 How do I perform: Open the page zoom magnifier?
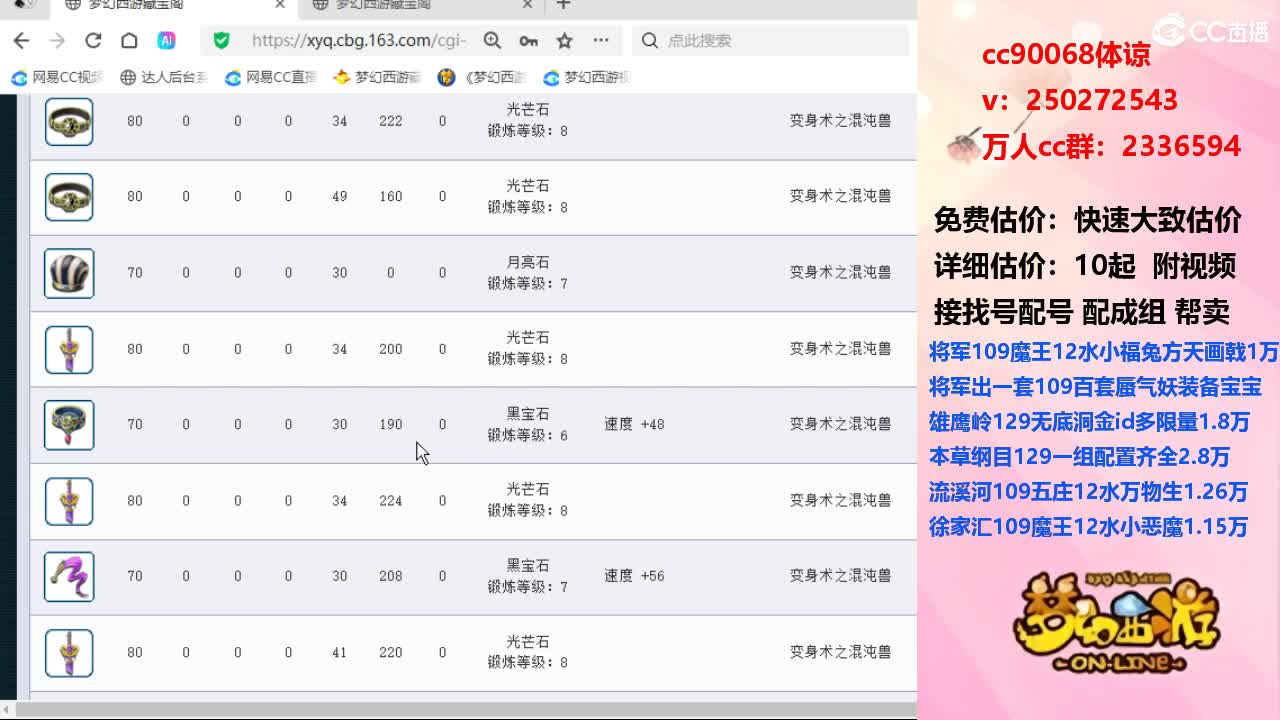(492, 40)
